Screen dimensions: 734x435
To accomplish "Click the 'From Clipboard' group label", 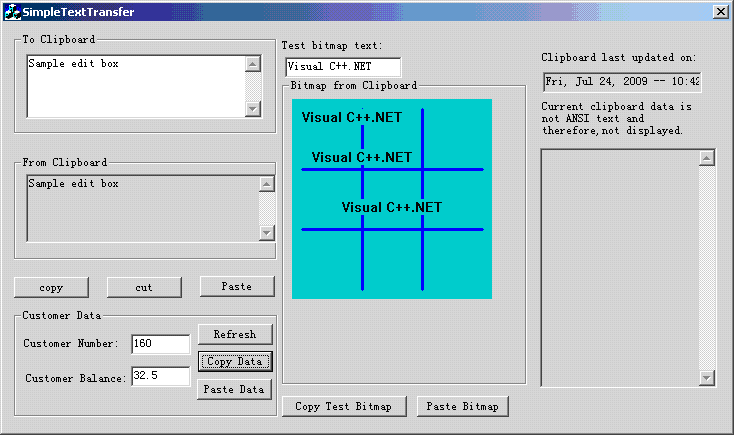I will [65, 162].
